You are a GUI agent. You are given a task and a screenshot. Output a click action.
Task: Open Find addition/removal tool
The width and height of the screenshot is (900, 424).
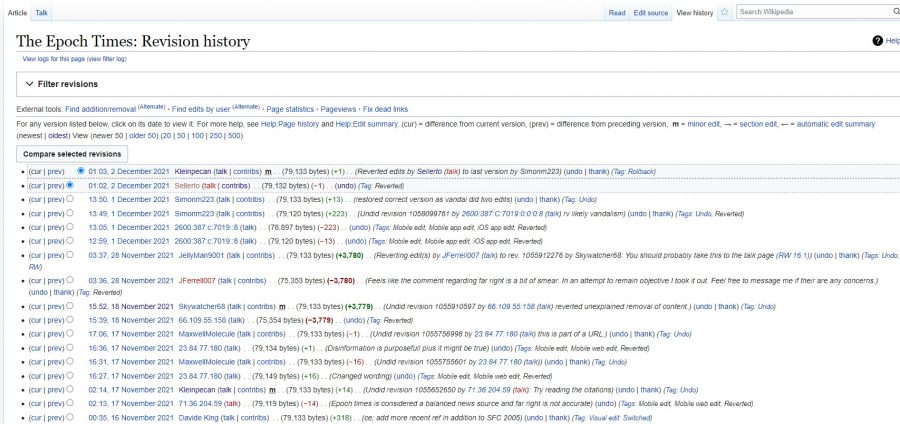click(100, 109)
